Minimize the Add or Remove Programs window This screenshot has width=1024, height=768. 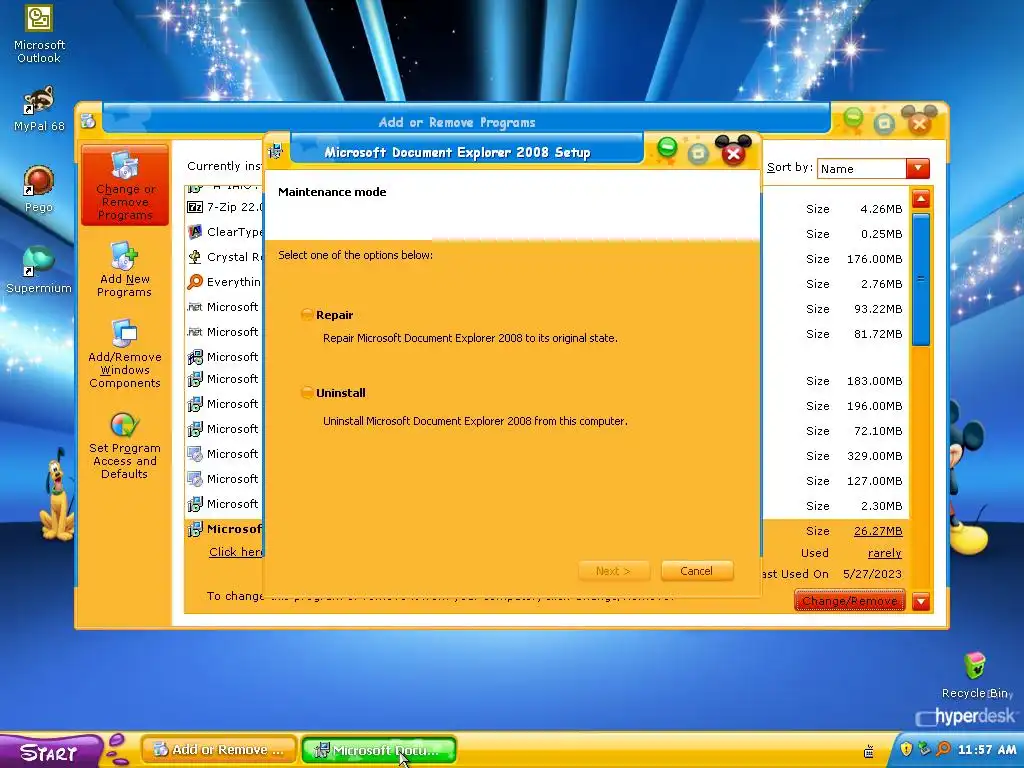pyautogui.click(x=853, y=118)
